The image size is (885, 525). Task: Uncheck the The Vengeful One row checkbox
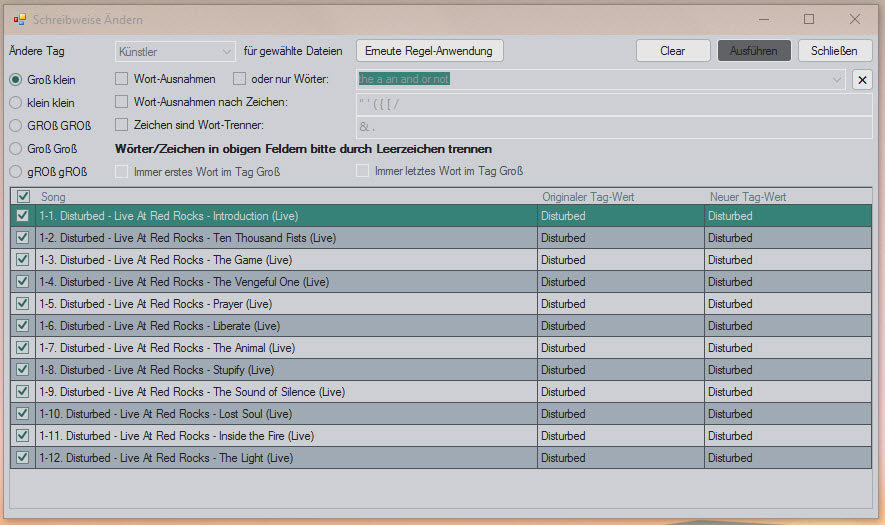(x=23, y=282)
